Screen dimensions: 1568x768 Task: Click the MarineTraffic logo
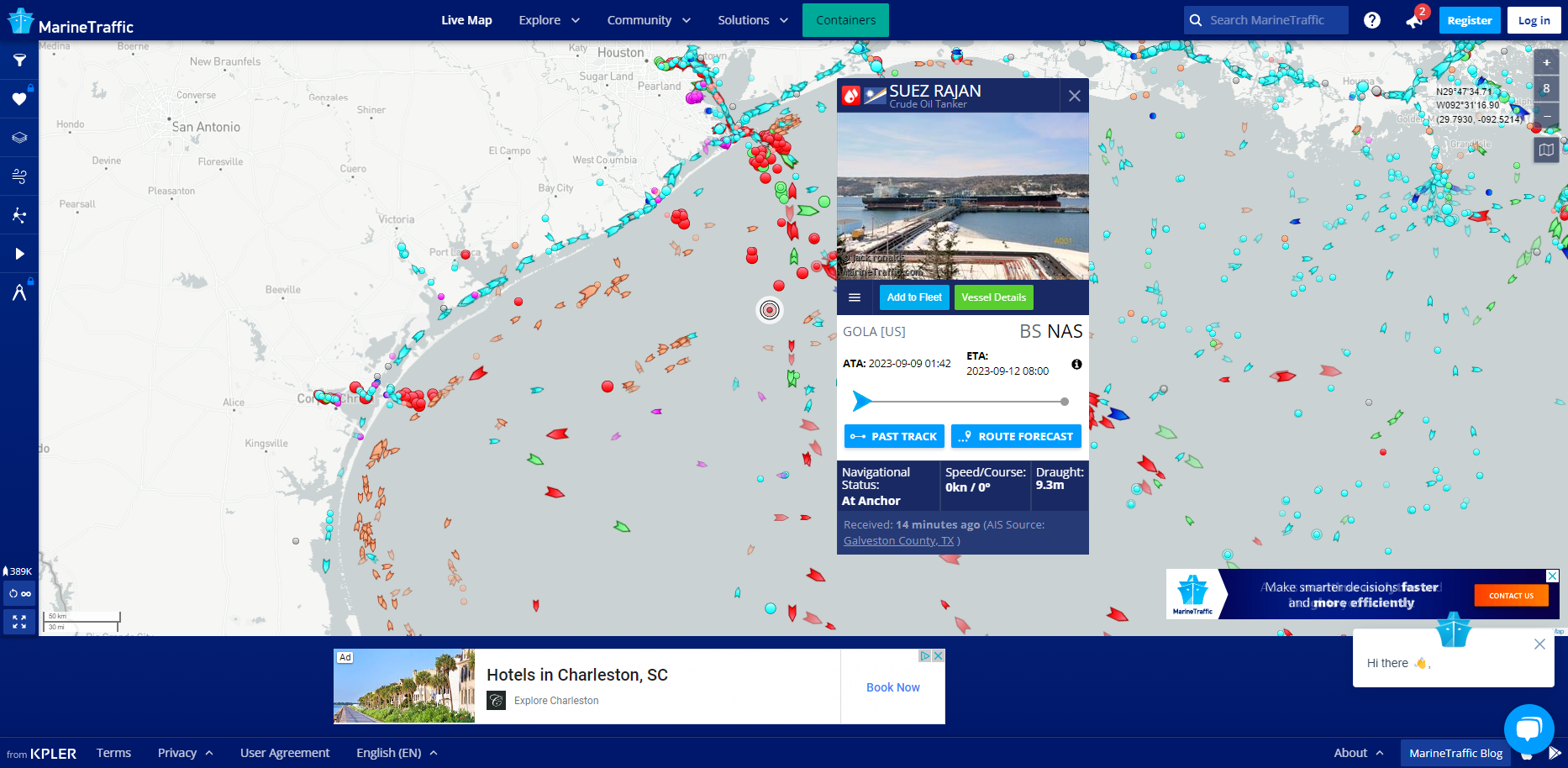point(71,22)
